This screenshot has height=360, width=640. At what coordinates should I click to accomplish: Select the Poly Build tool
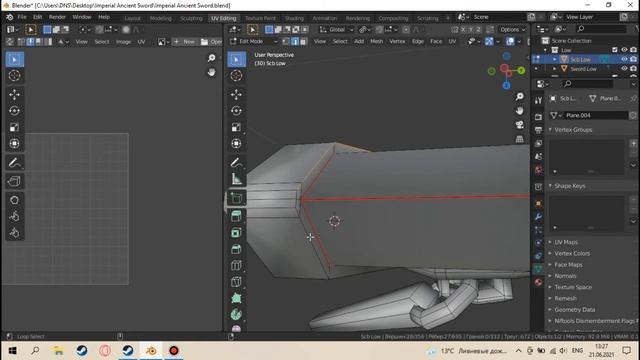[236, 298]
